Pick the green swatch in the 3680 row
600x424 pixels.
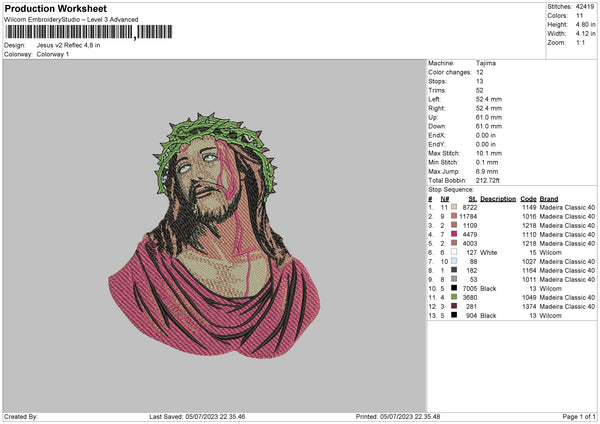[454, 297]
